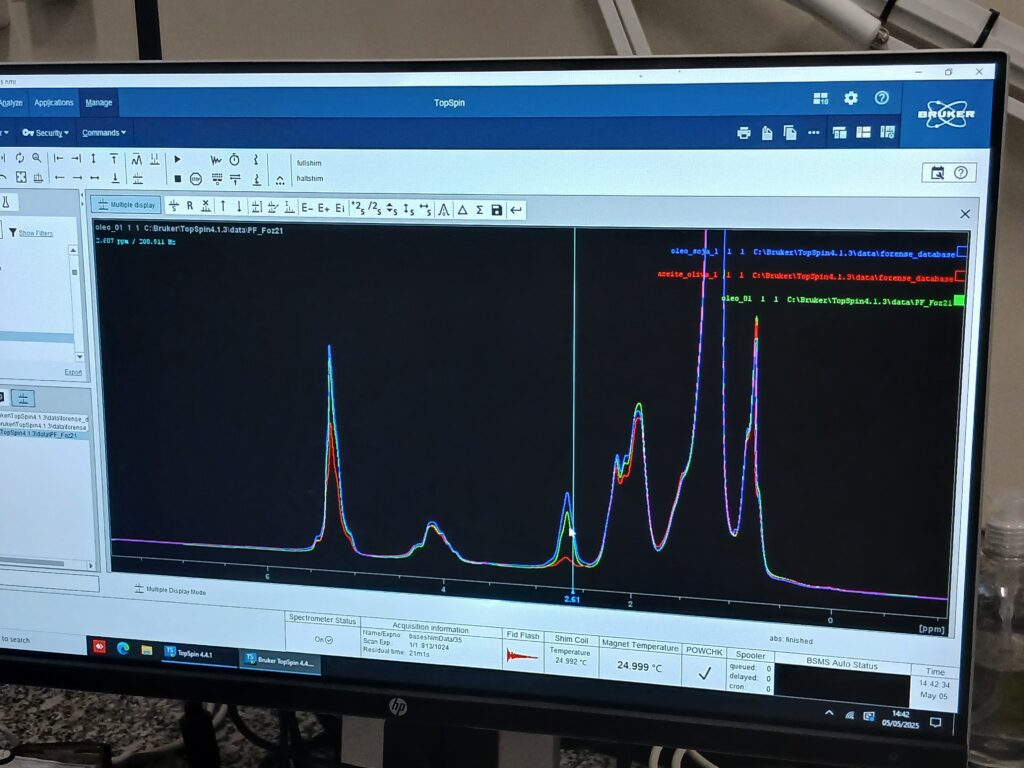The width and height of the screenshot is (1024, 768).
Task: Click the 2.61 ppm cursor marker label
Action: pos(571,599)
